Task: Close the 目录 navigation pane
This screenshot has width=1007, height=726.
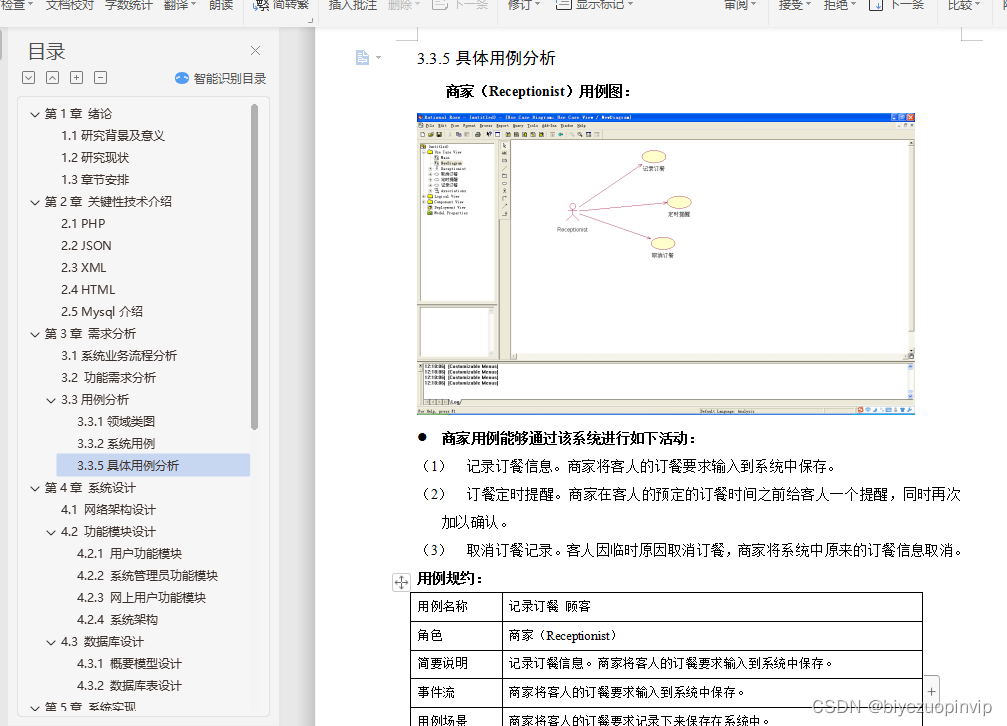Action: (x=255, y=51)
